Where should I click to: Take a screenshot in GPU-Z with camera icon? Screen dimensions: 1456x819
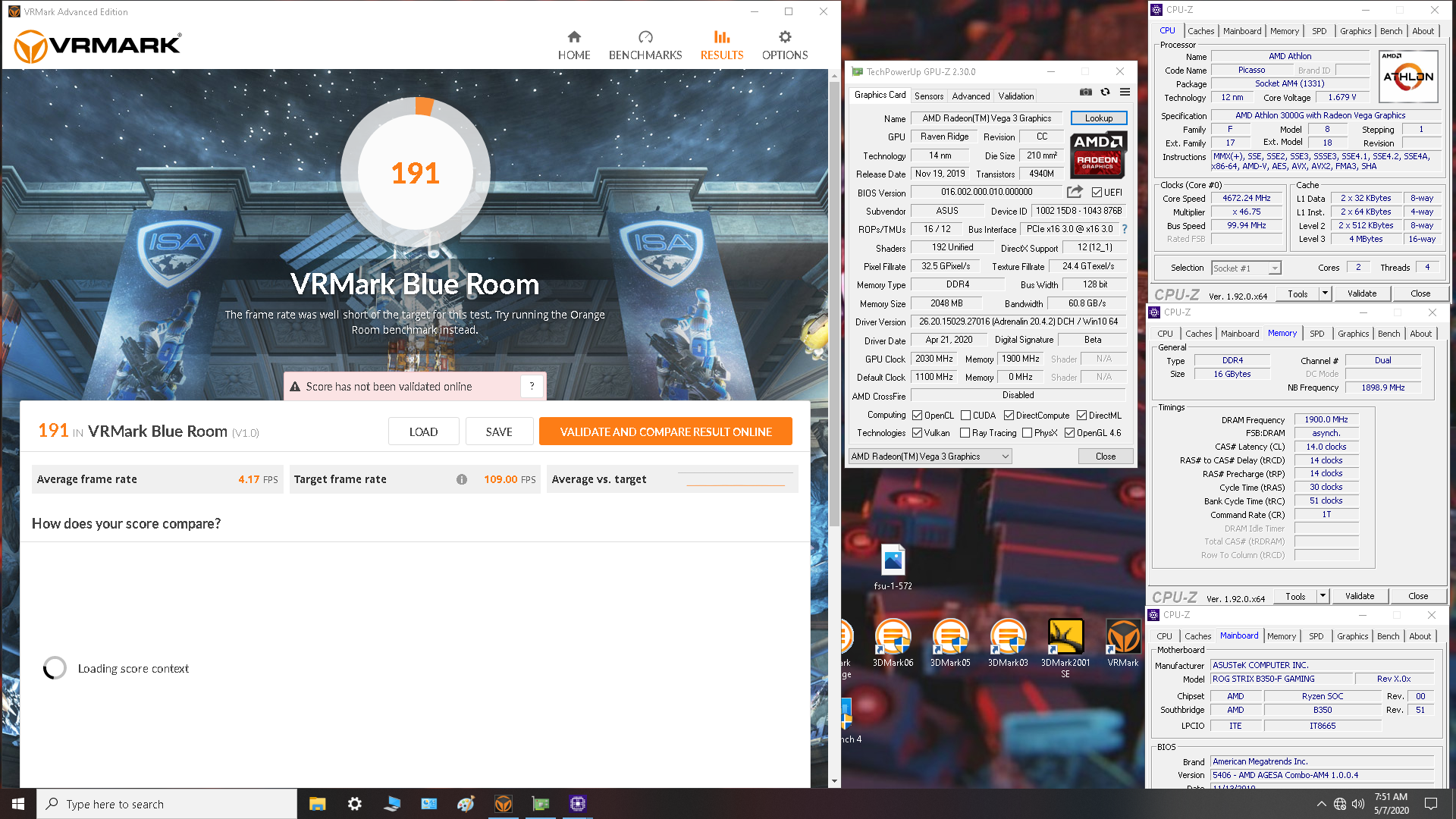point(1086,93)
